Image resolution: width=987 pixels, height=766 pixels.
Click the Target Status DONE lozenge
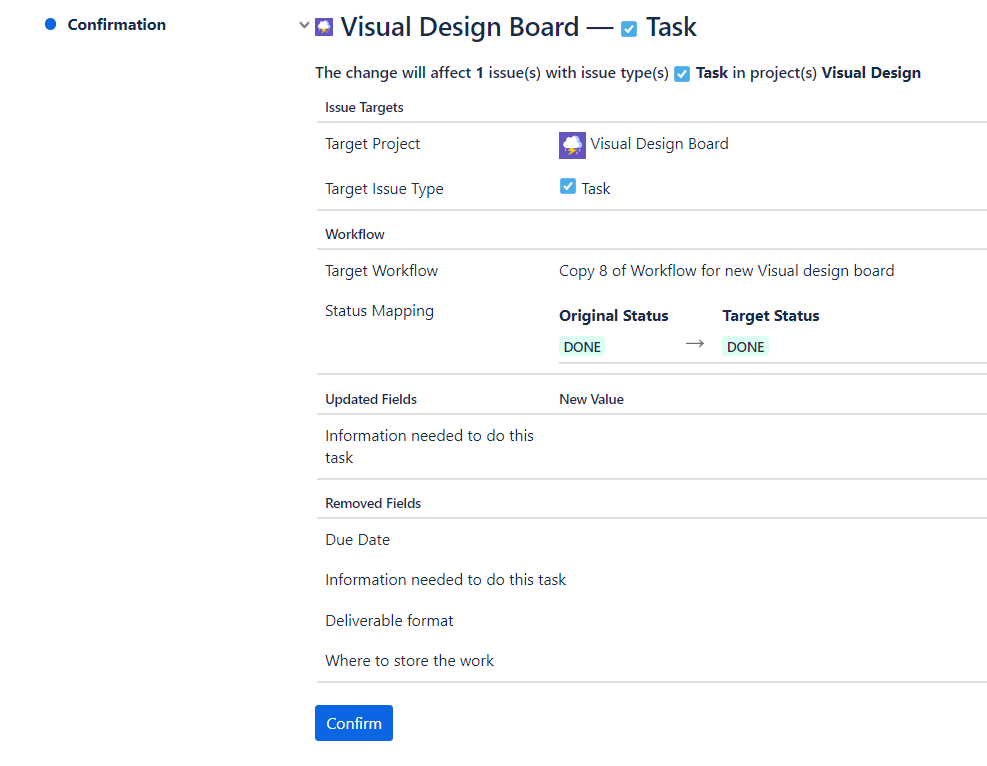[x=745, y=347]
